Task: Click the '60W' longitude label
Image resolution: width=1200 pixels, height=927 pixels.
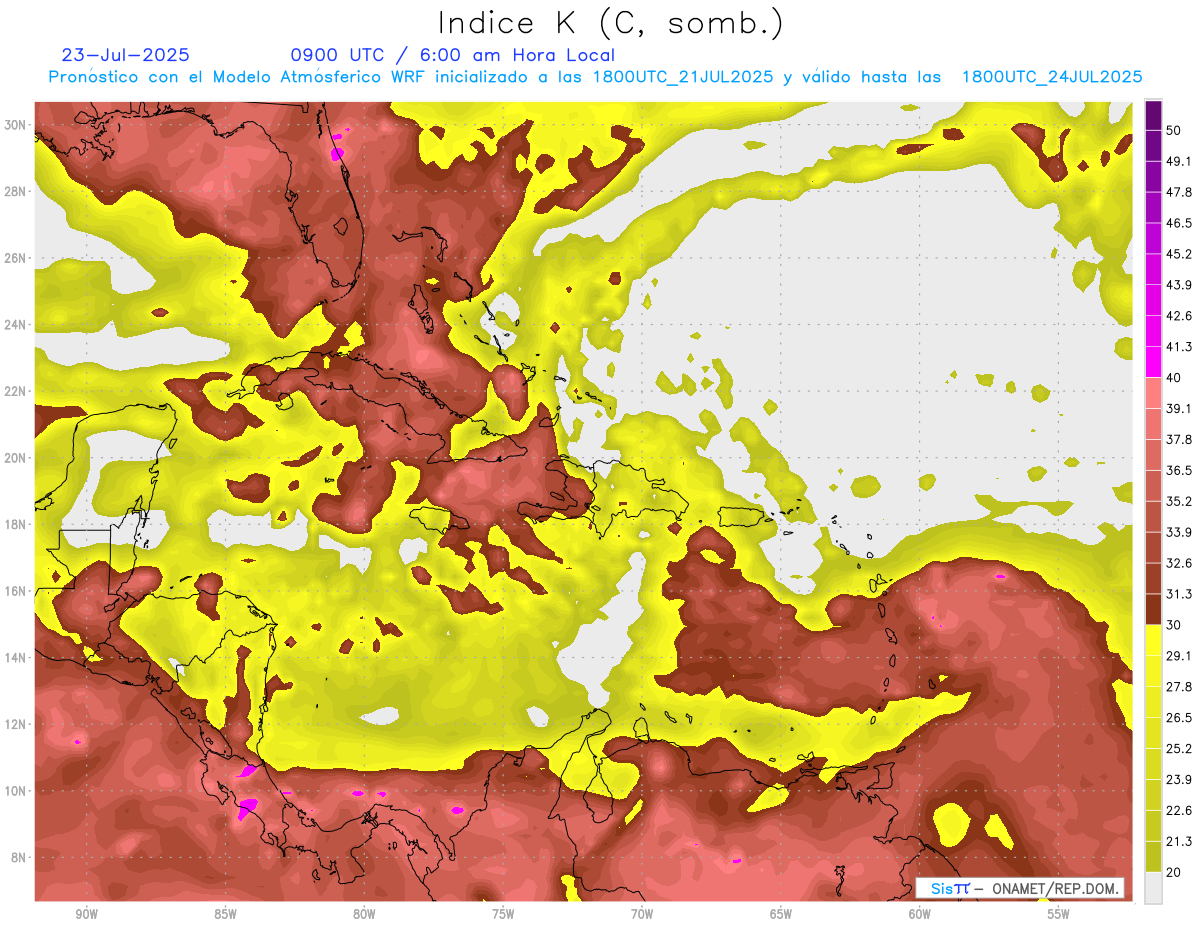Action: click(920, 915)
